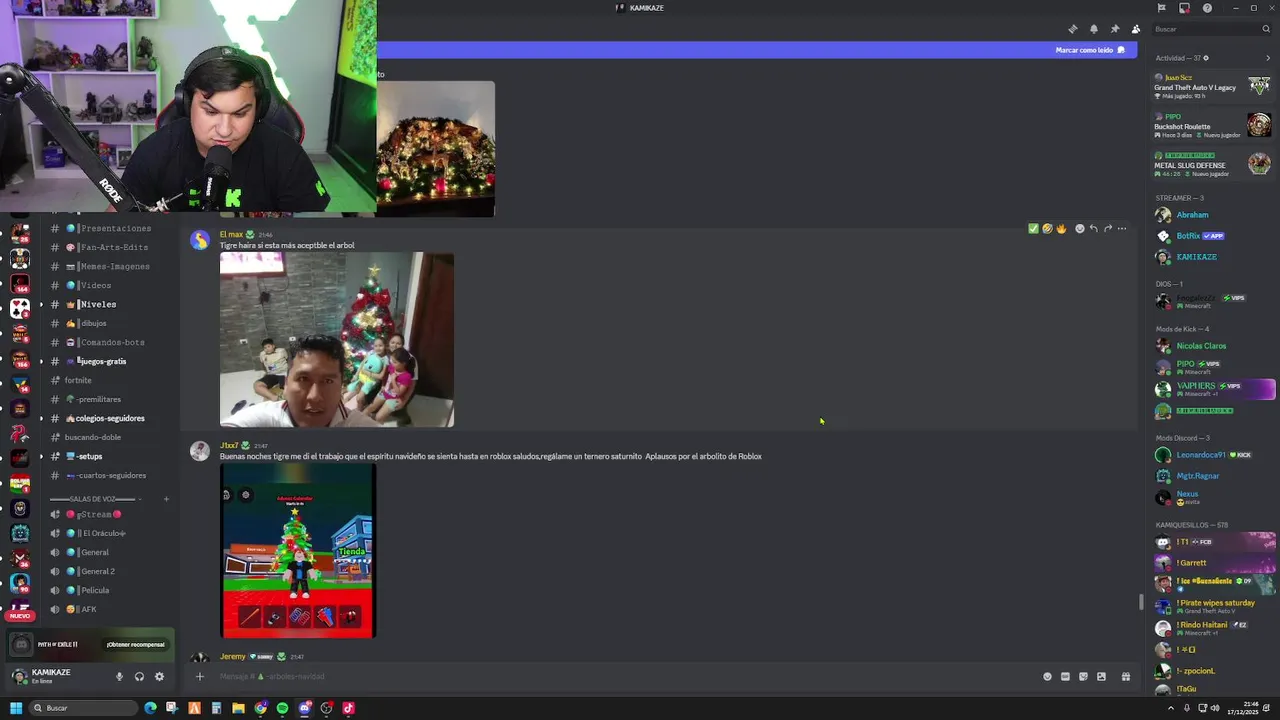Click the NUEVO unread indicator pill
This screenshot has width=1280, height=720.
point(20,616)
